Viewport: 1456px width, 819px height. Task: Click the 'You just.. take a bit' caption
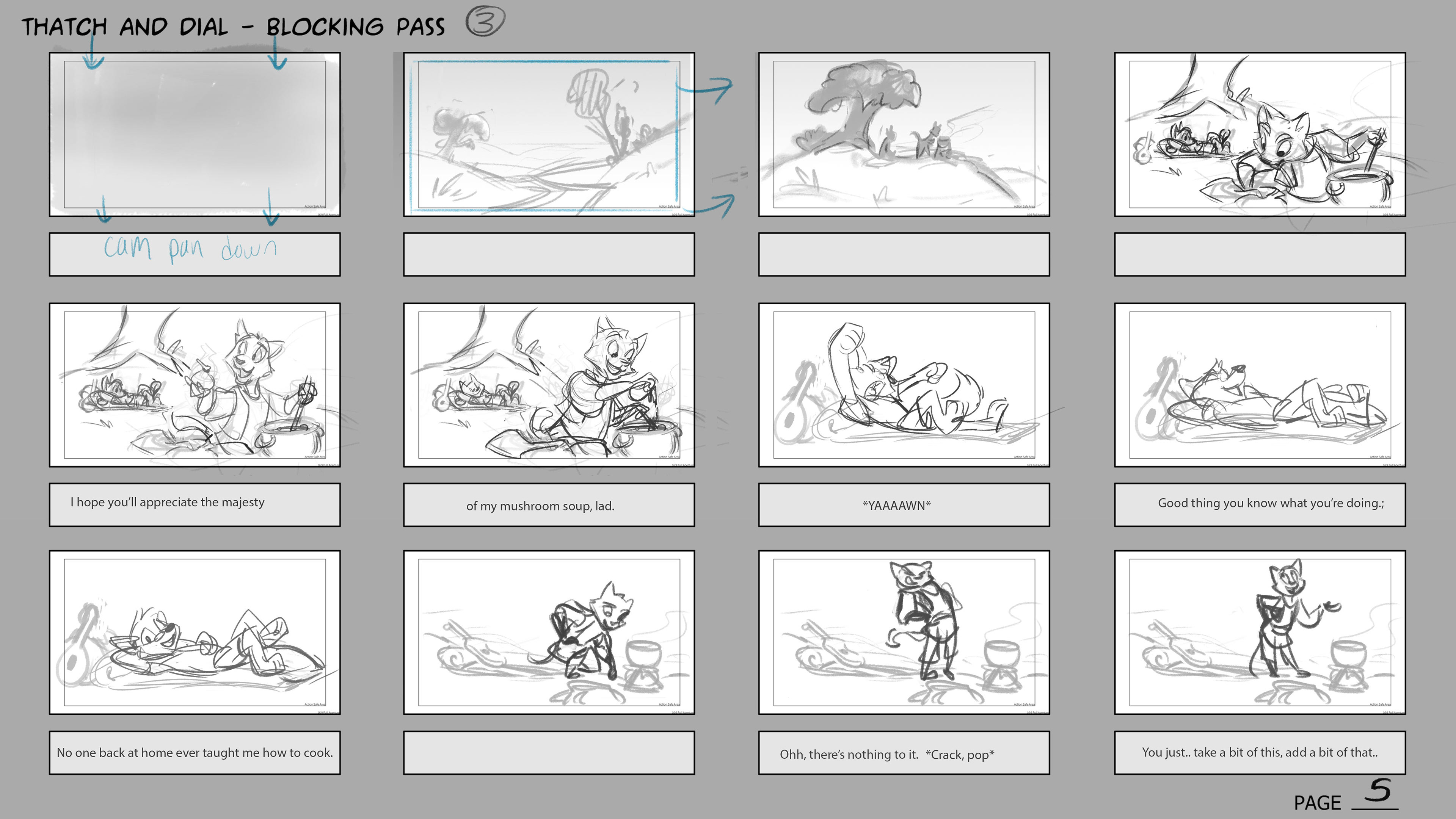pos(1259,752)
